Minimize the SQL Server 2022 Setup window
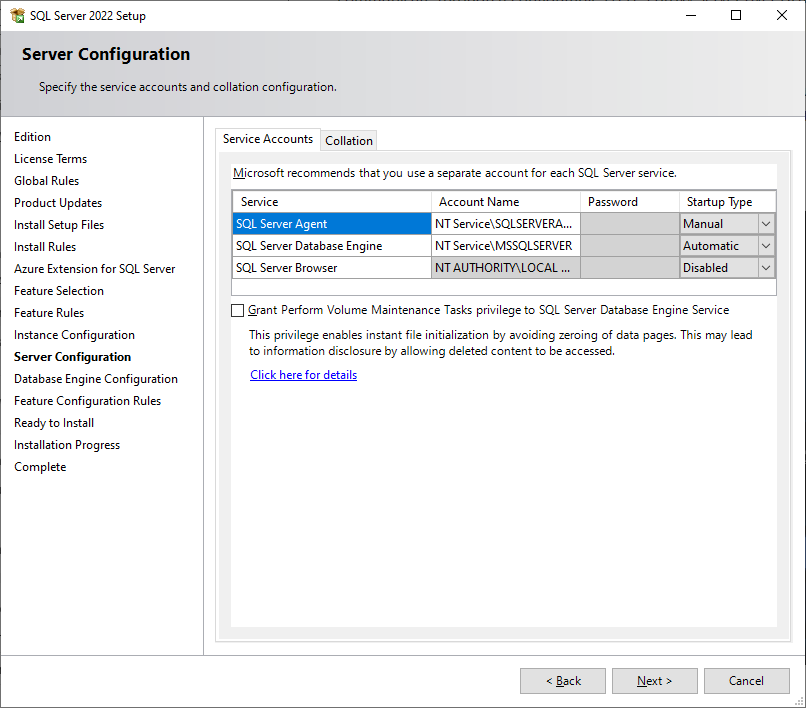 (x=690, y=15)
